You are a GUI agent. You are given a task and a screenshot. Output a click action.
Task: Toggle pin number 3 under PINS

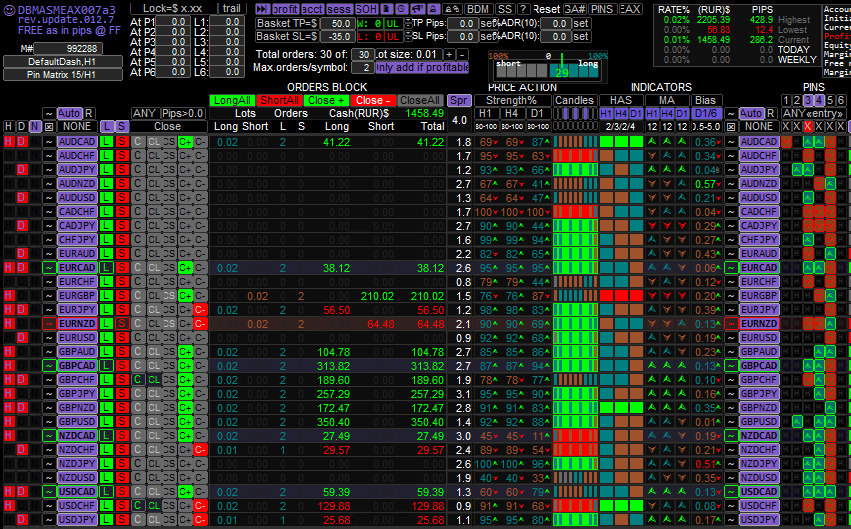coord(808,100)
